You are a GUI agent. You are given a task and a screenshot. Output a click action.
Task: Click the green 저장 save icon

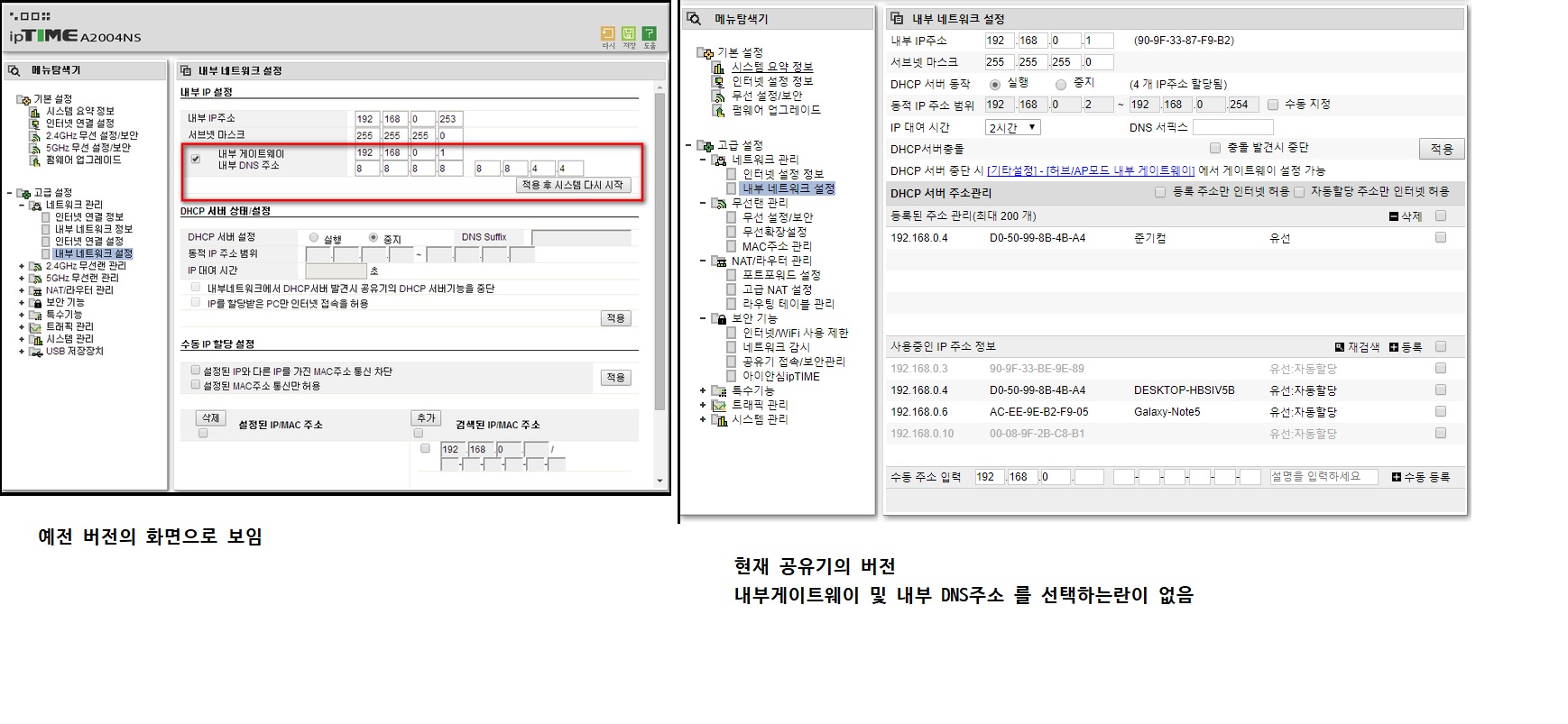(x=629, y=33)
